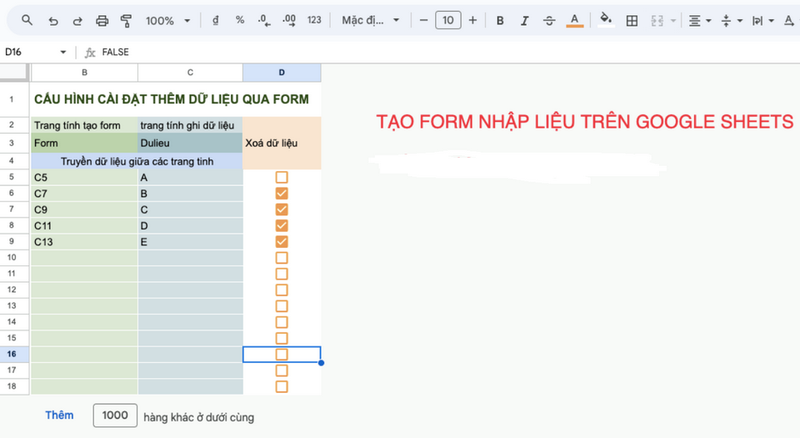Uncheck the checkbox in row 6
This screenshot has height=438, width=800.
(282, 193)
